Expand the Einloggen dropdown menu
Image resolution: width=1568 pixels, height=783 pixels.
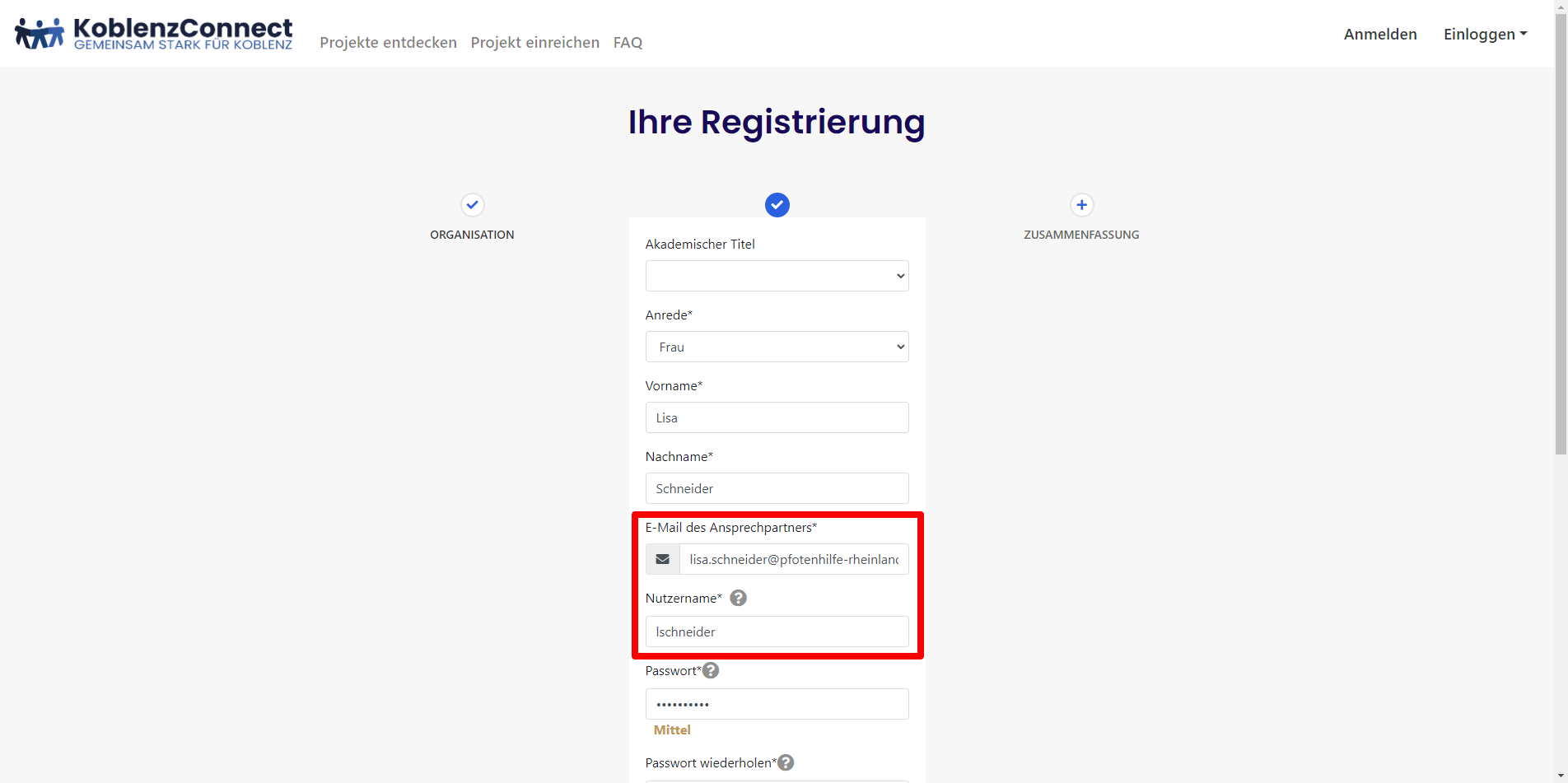pos(1485,34)
